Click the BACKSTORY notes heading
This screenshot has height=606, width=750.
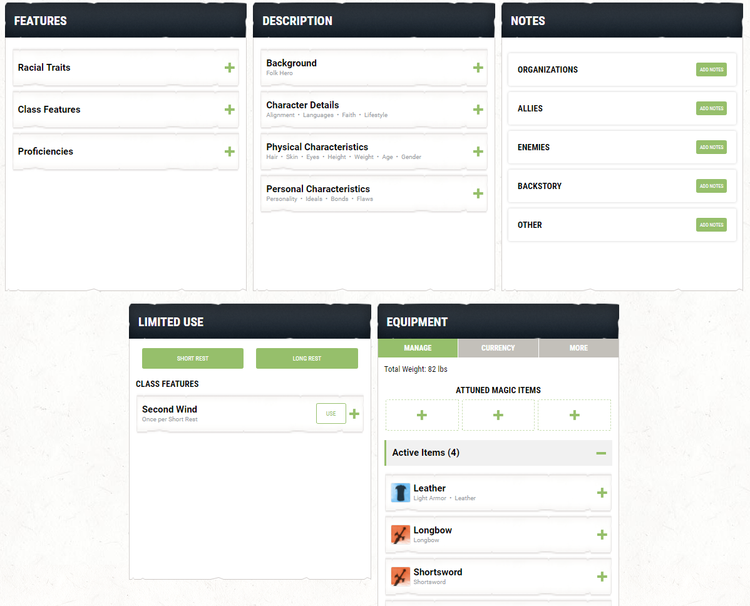539,186
